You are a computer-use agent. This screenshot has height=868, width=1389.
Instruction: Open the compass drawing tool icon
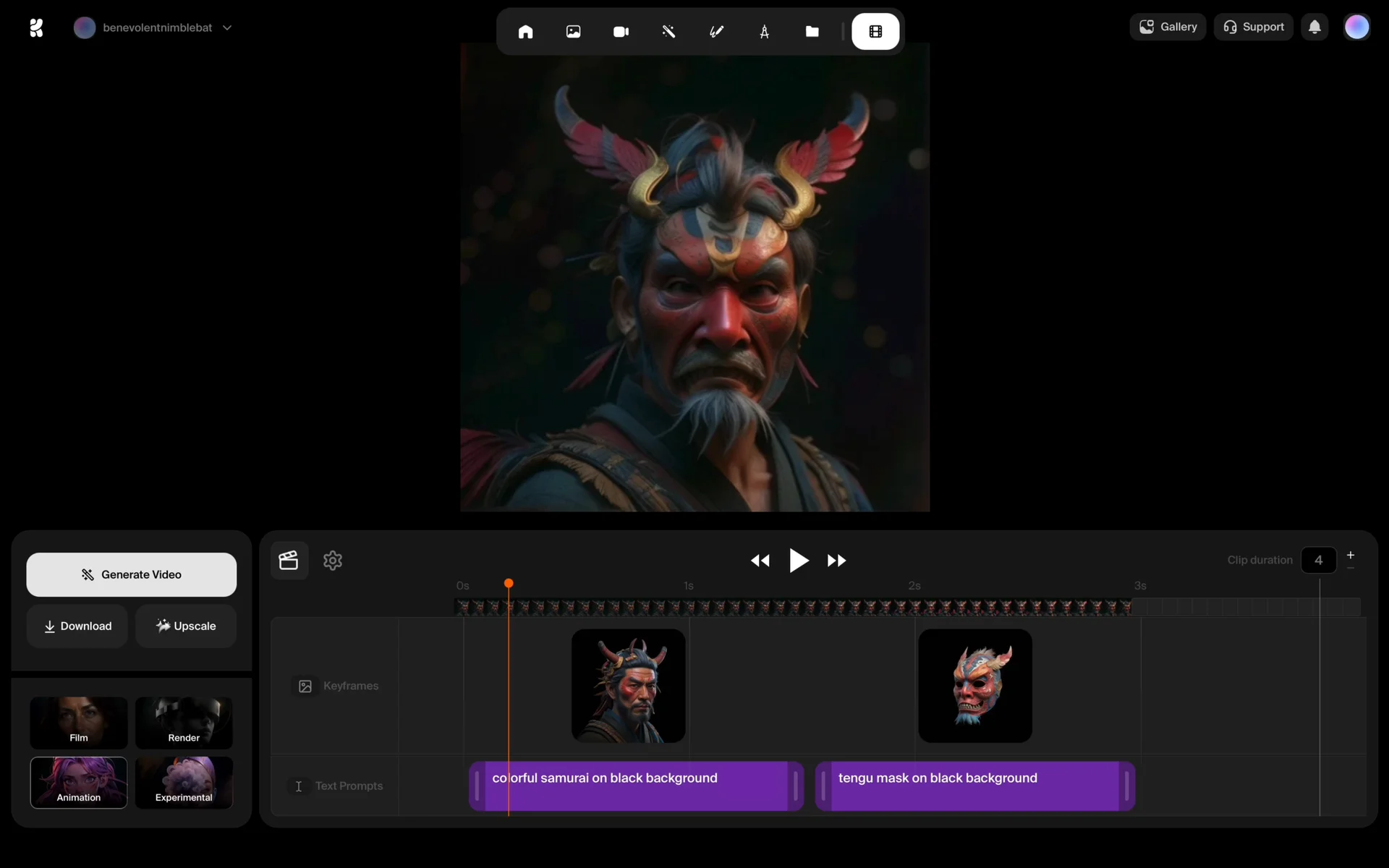(x=764, y=32)
